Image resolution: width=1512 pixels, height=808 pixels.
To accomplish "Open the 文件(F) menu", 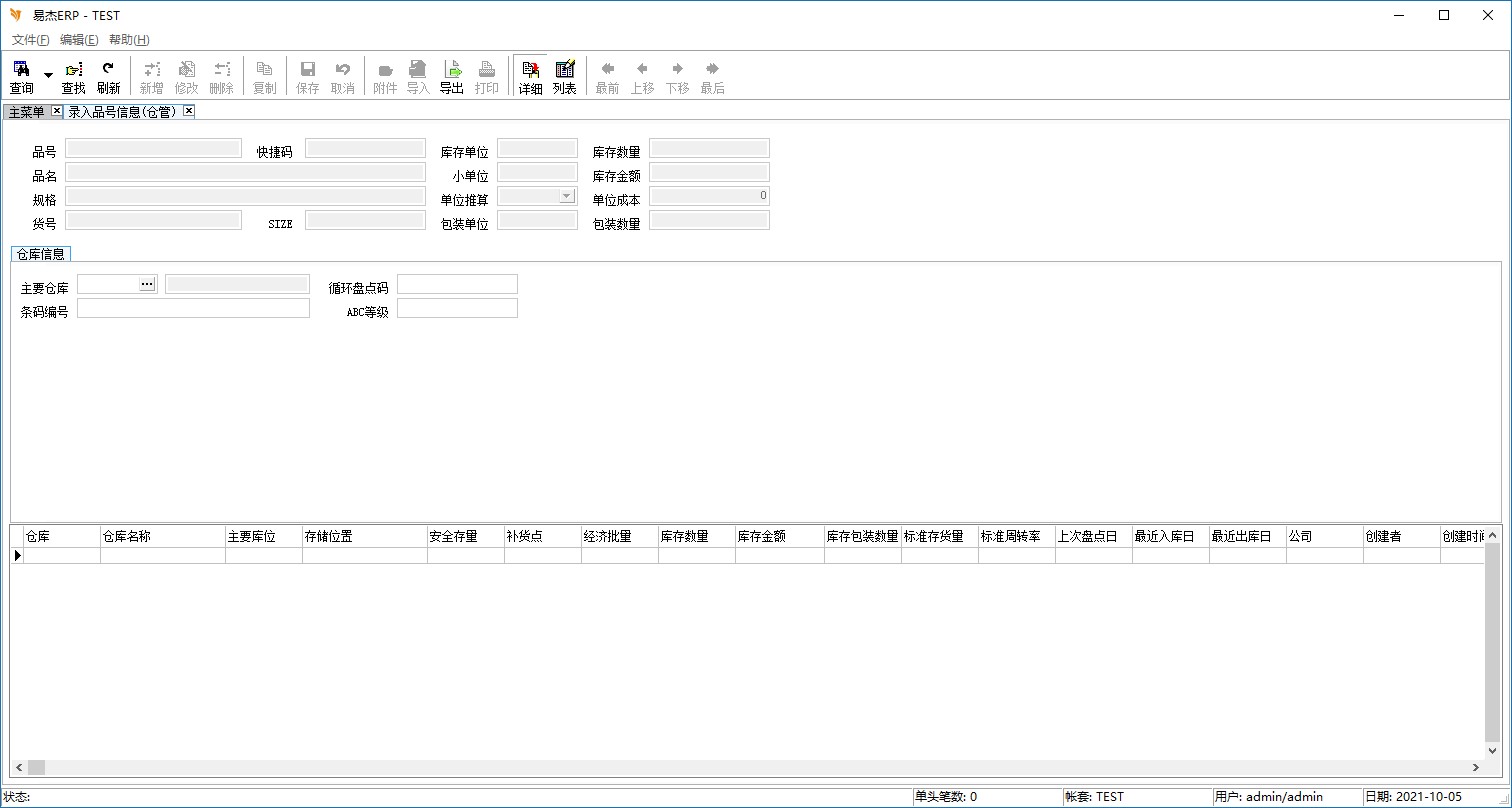I will tap(30, 40).
